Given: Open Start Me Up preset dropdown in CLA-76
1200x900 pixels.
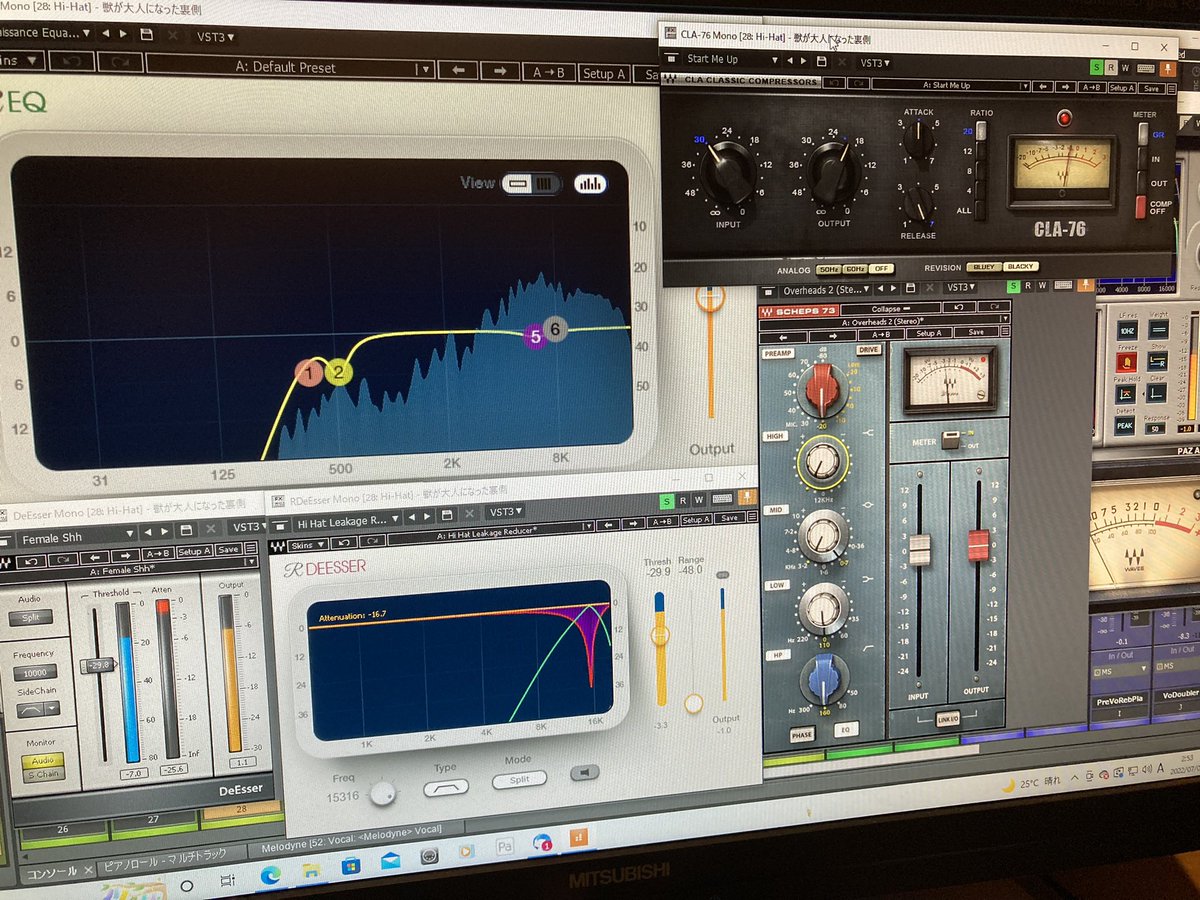Looking at the screenshot, I should point(732,60).
